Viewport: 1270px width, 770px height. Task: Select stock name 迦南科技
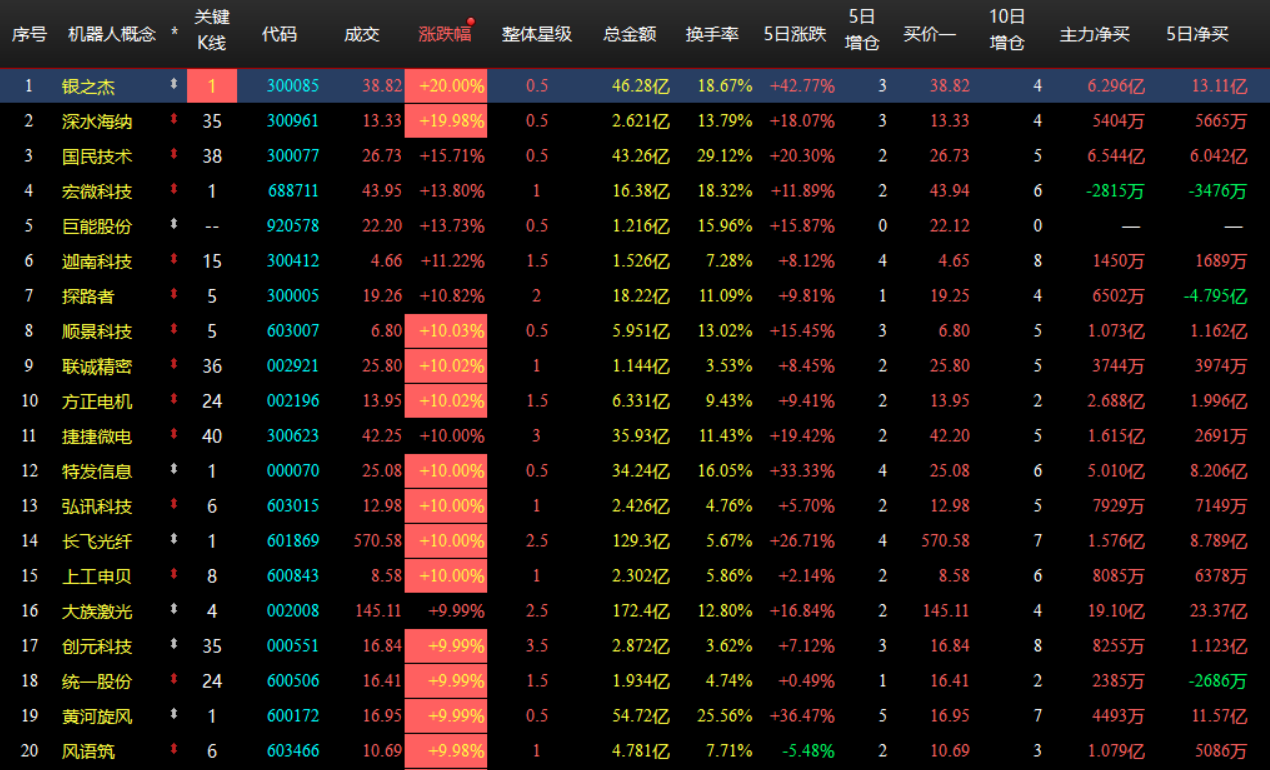(x=97, y=261)
